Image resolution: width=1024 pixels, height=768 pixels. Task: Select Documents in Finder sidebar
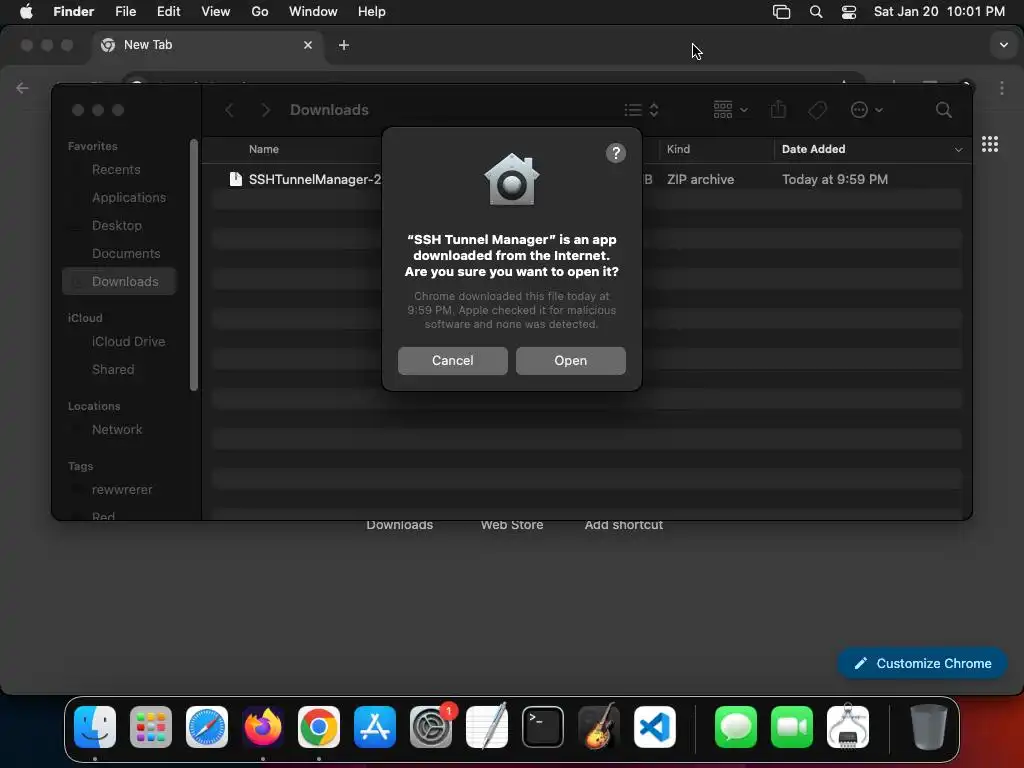point(126,253)
